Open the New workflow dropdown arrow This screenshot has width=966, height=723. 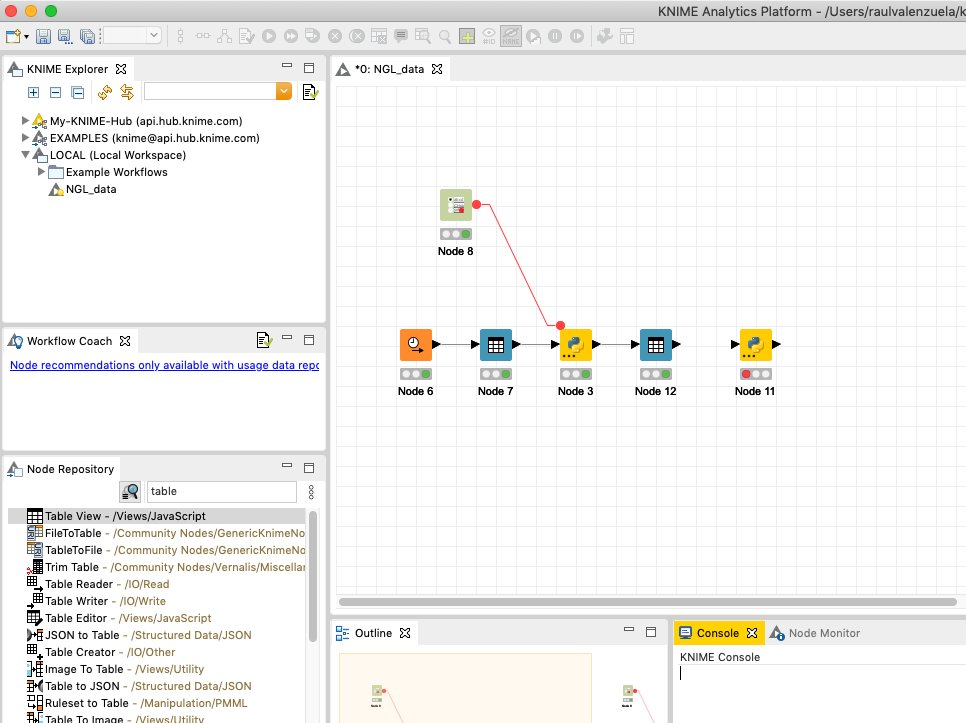(x=26, y=37)
